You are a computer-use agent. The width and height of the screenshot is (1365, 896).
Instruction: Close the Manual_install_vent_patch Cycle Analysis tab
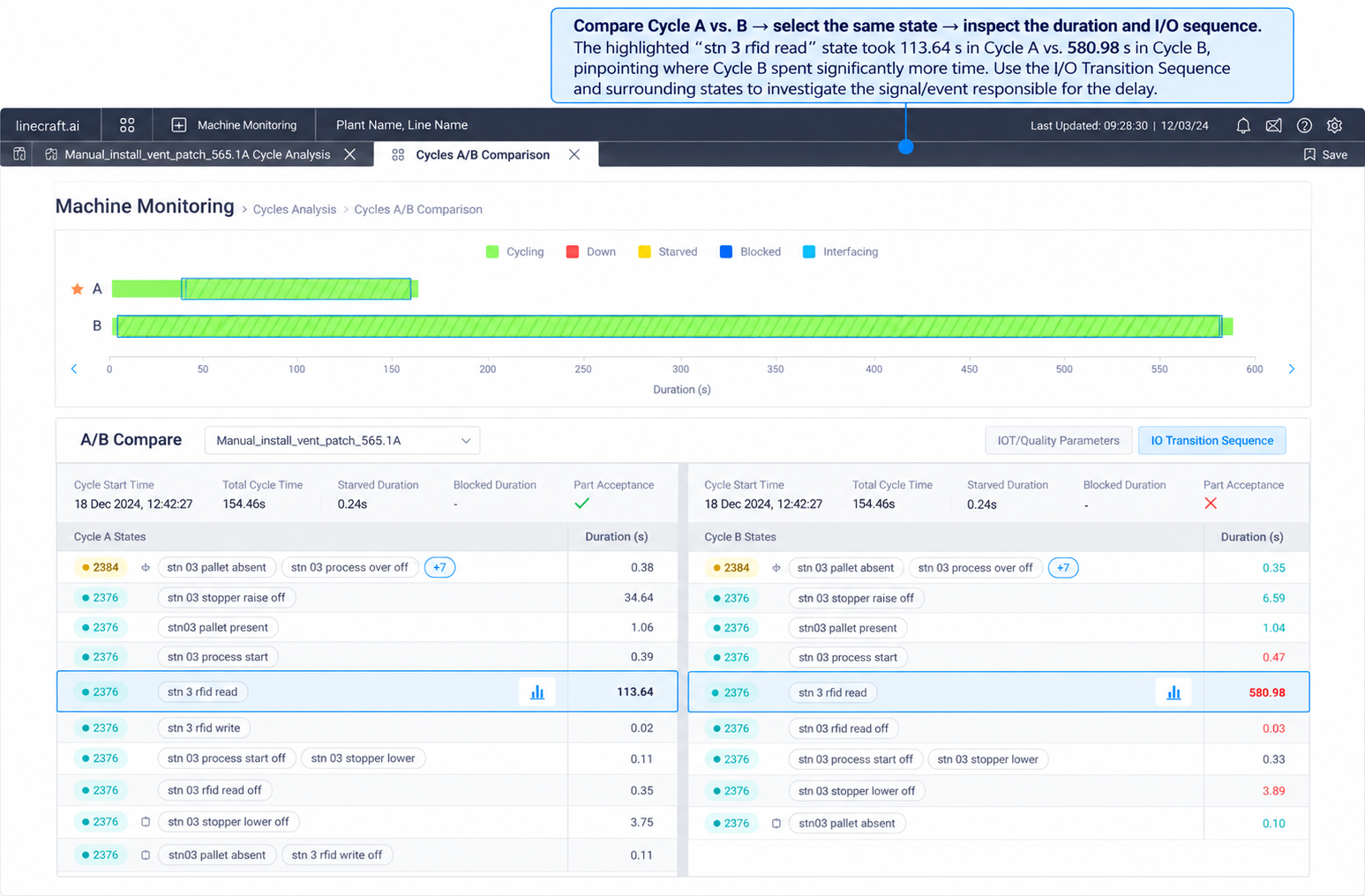pos(350,154)
